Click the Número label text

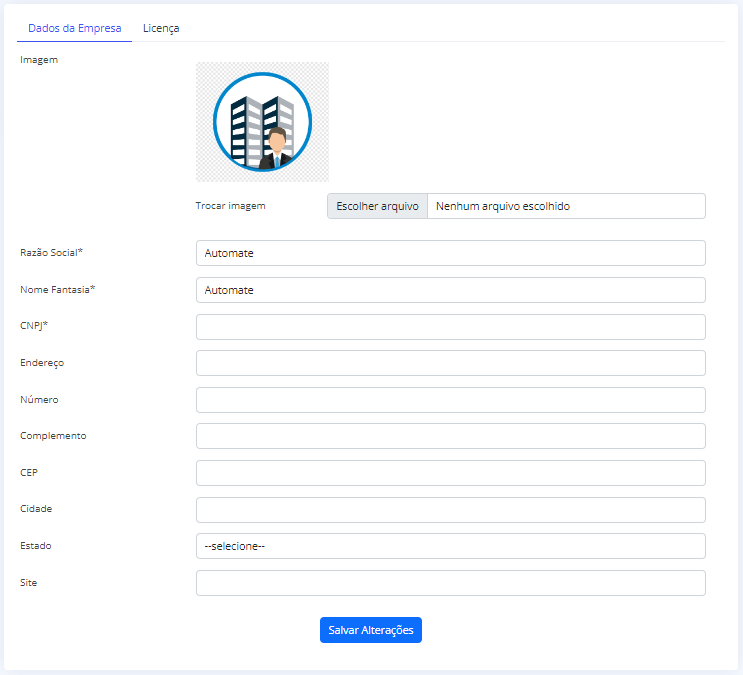tap(39, 400)
